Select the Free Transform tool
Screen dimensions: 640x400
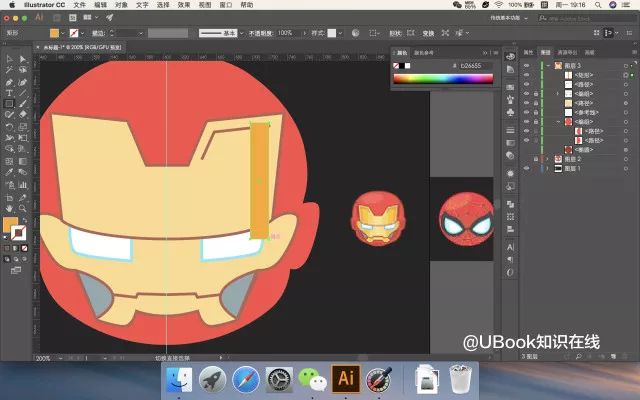click(x=22, y=138)
